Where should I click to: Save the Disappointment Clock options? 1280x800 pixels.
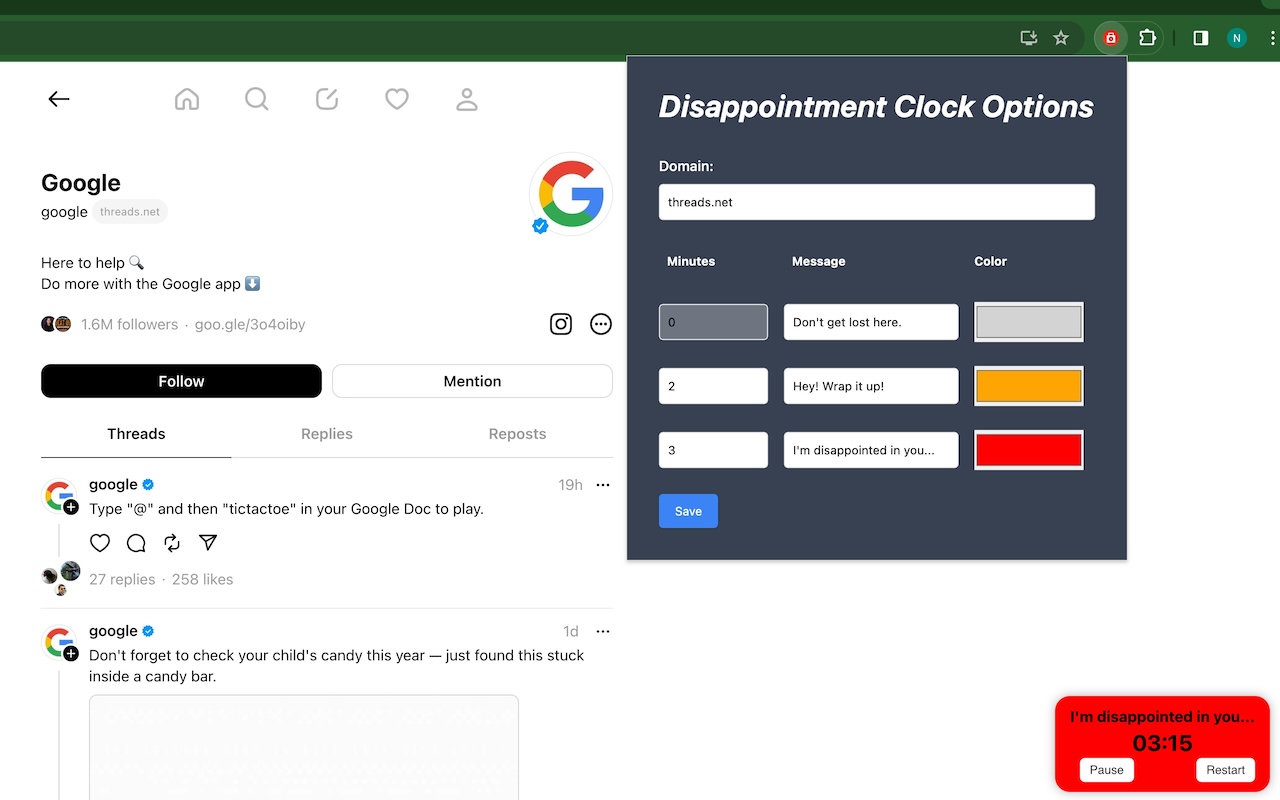click(x=687, y=510)
